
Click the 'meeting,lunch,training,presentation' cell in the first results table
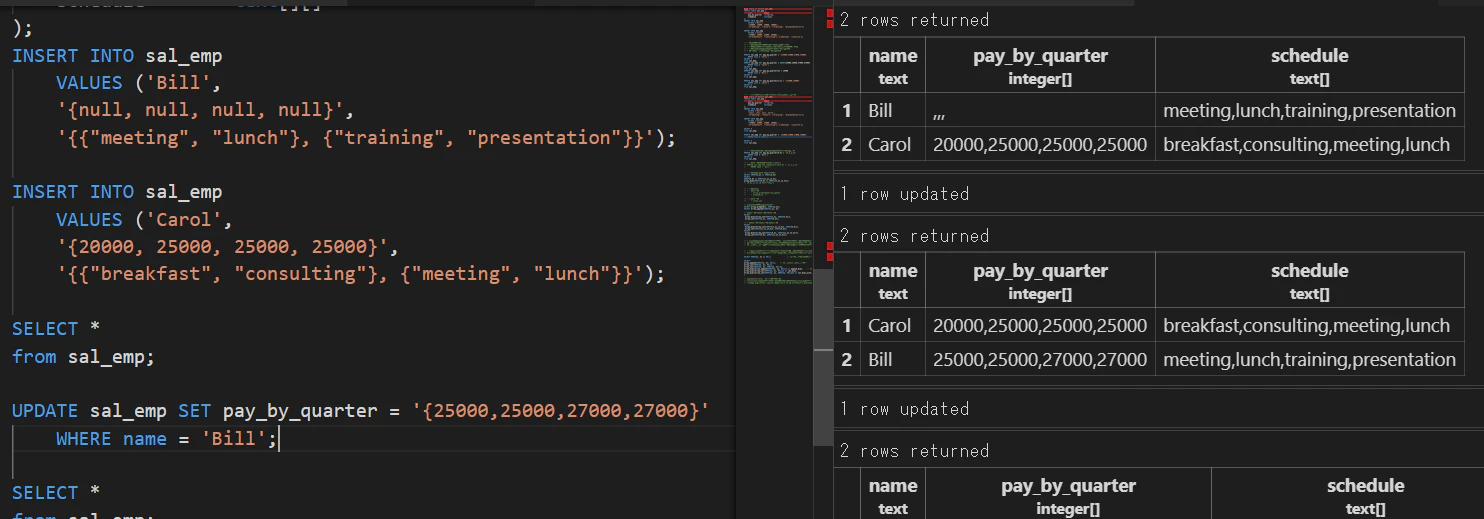point(1309,110)
